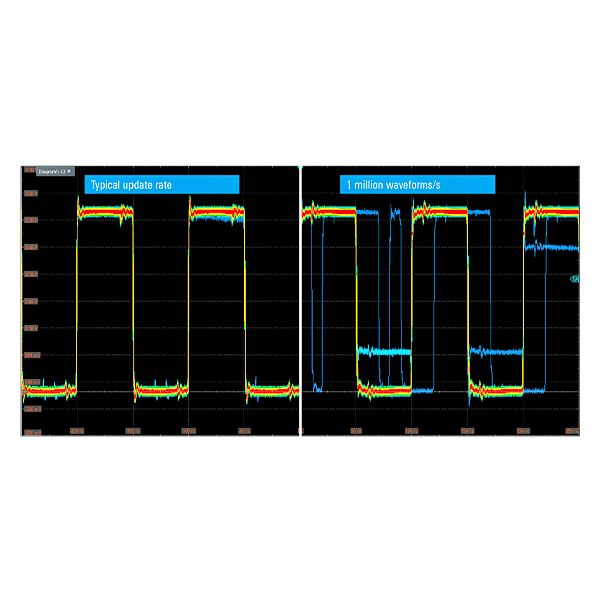The image size is (600, 600).
Task: Click the "Typical update rate" blue label
Action: (x=164, y=184)
